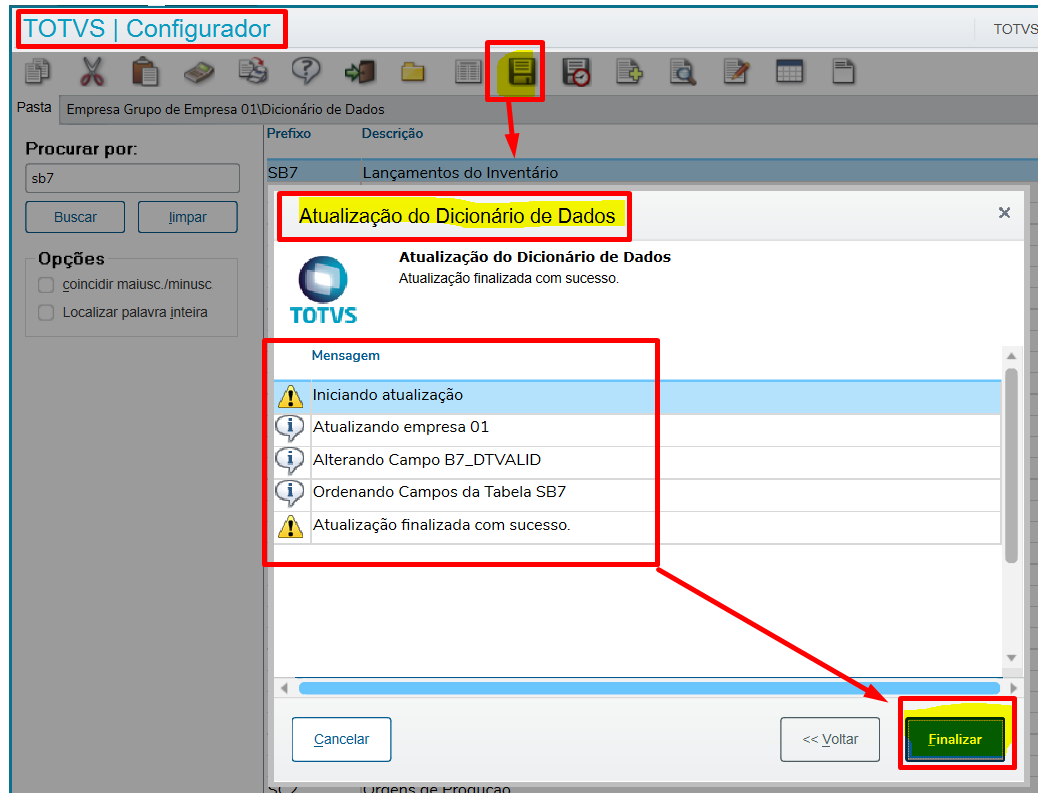Viewport: 1045px width, 801px height.
Task: Click the printer spool icon
Action: tap(253, 71)
